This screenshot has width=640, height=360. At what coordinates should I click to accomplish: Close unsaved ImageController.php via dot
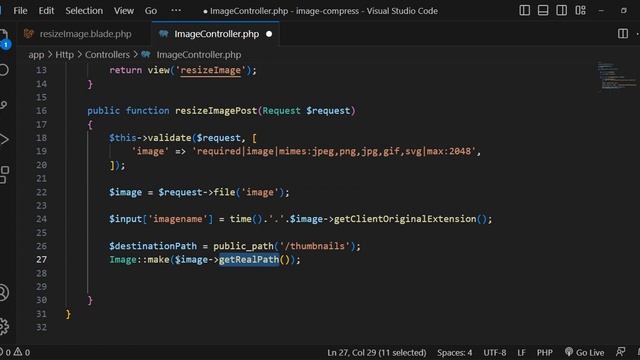click(269, 34)
